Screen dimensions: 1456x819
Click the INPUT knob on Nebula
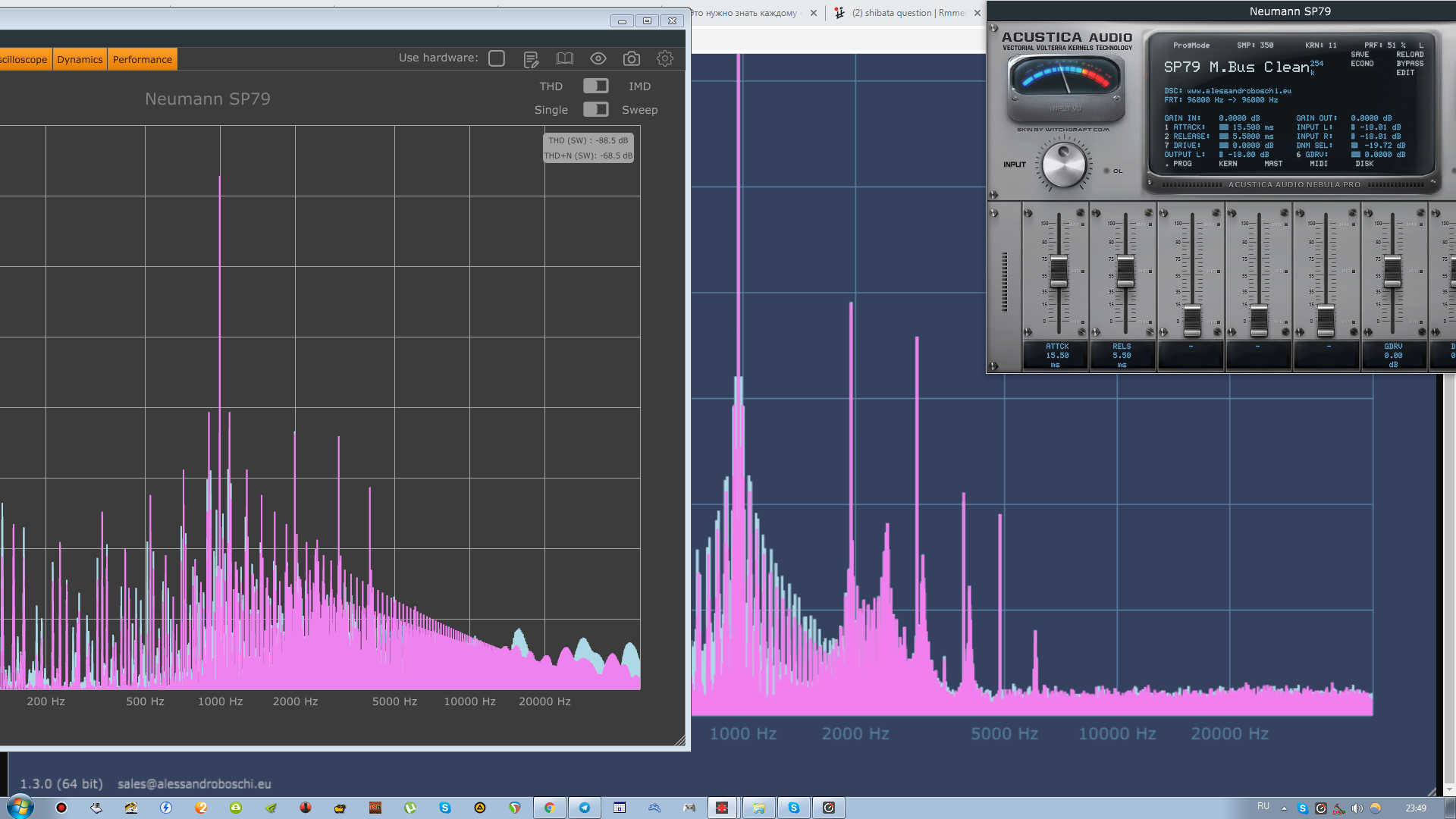(x=1064, y=165)
